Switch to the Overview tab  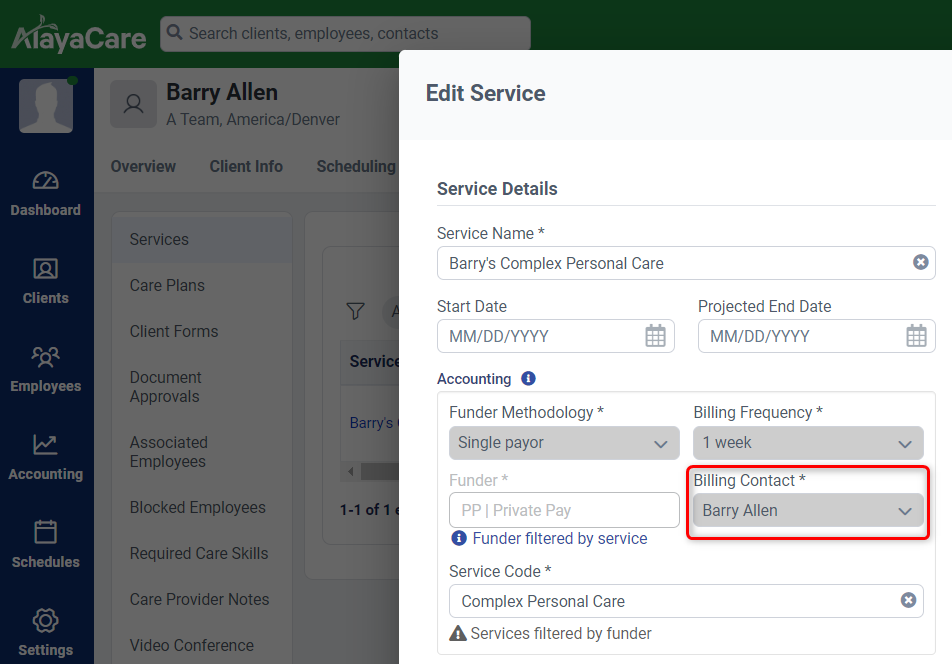pos(143,167)
